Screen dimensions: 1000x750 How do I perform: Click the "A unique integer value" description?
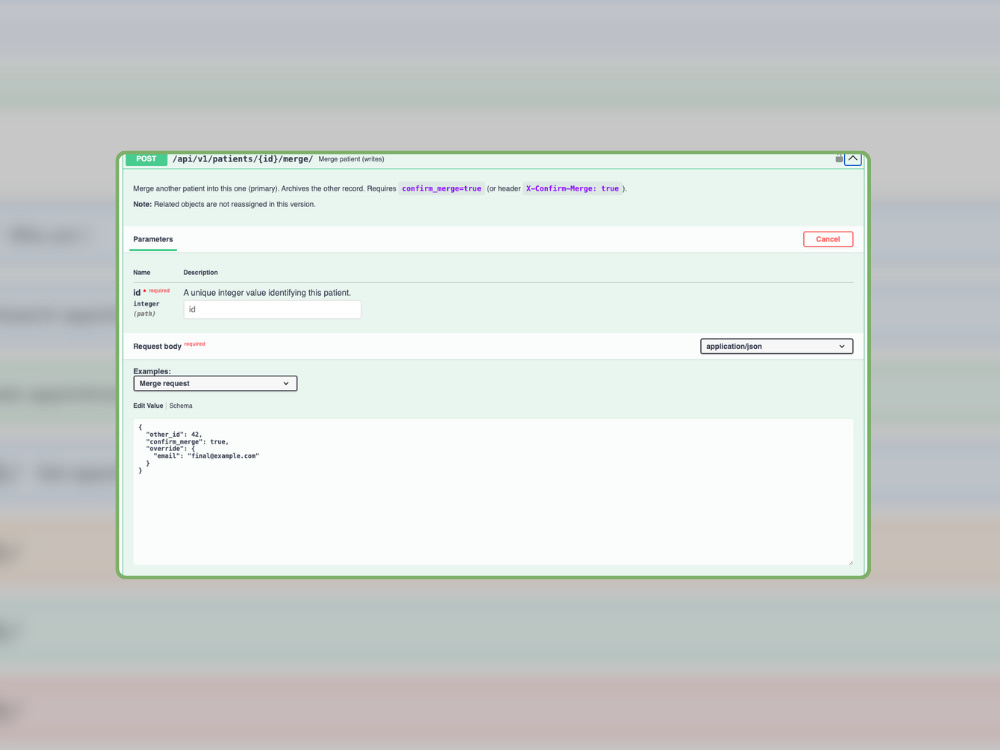[267, 293]
